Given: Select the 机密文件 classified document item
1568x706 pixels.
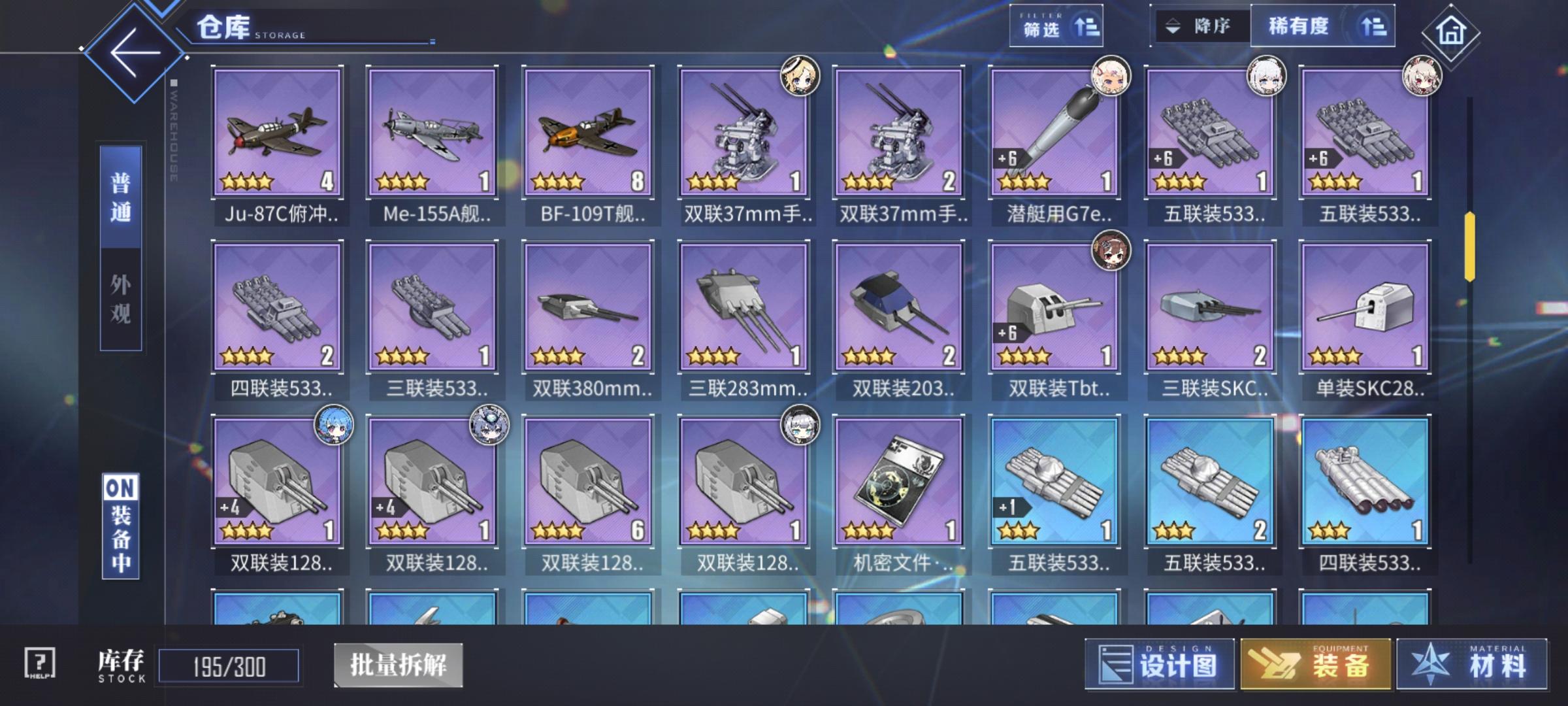Looking at the screenshot, I should (900, 495).
